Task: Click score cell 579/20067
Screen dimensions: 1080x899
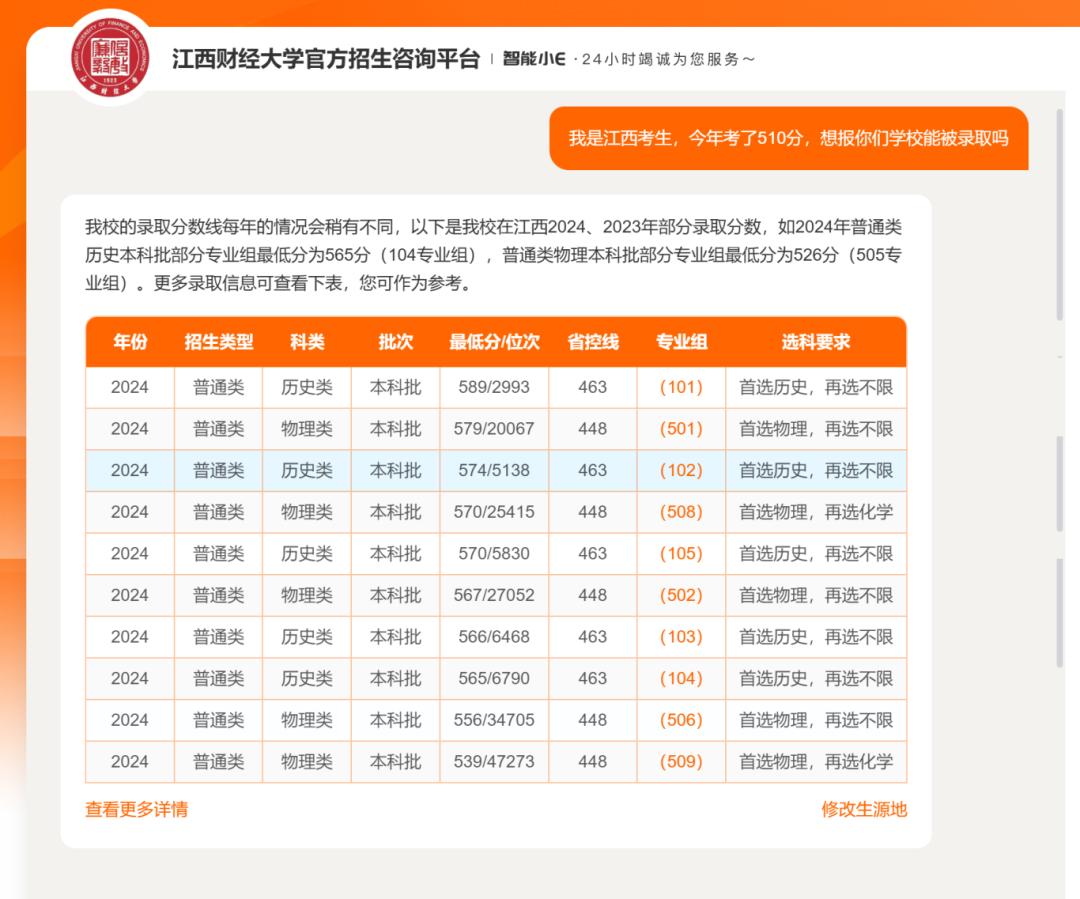Action: 494,428
